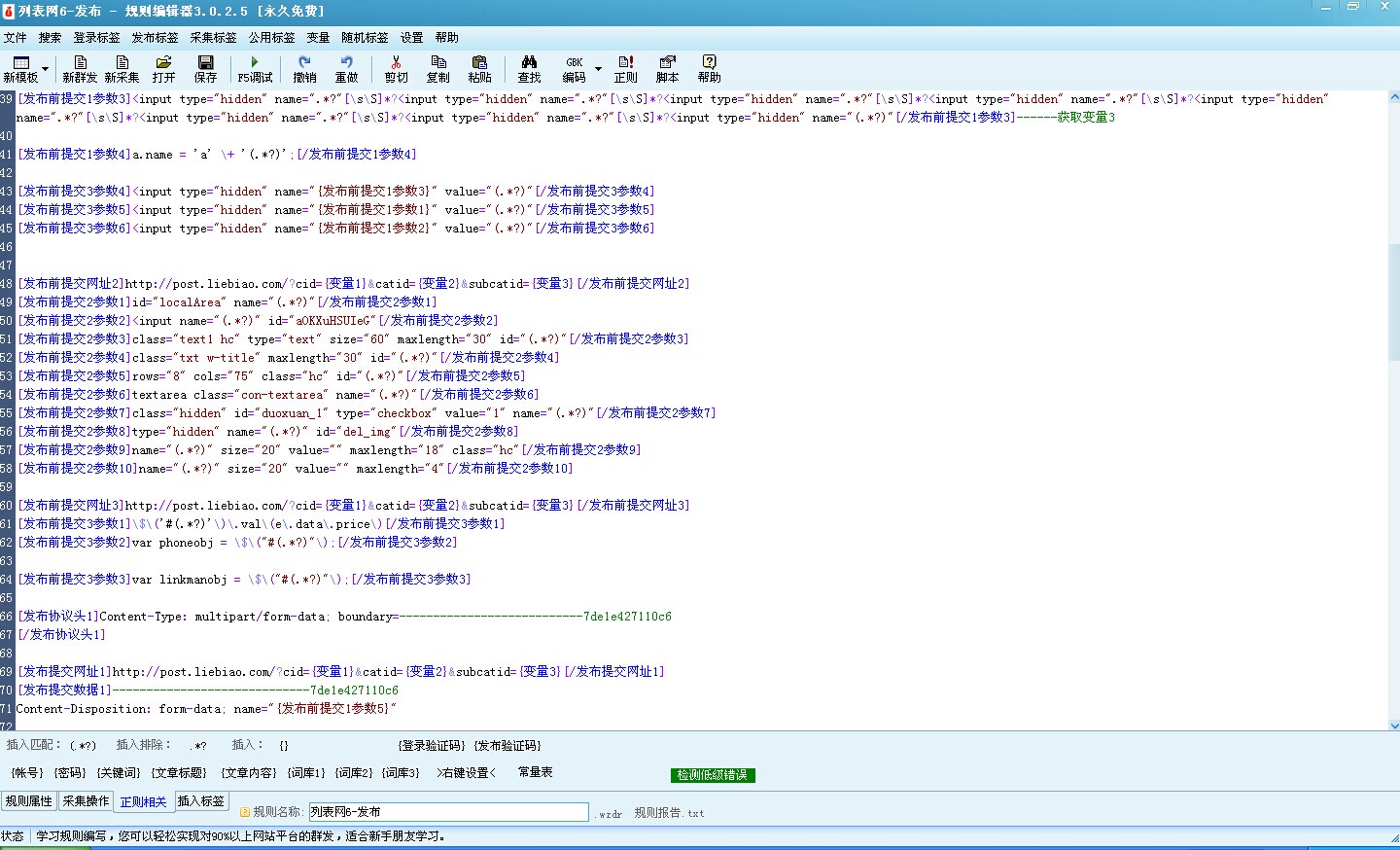Click the 新群发 new template icon
Screen dimensions: 1400x850
pyautogui.click(x=80, y=68)
